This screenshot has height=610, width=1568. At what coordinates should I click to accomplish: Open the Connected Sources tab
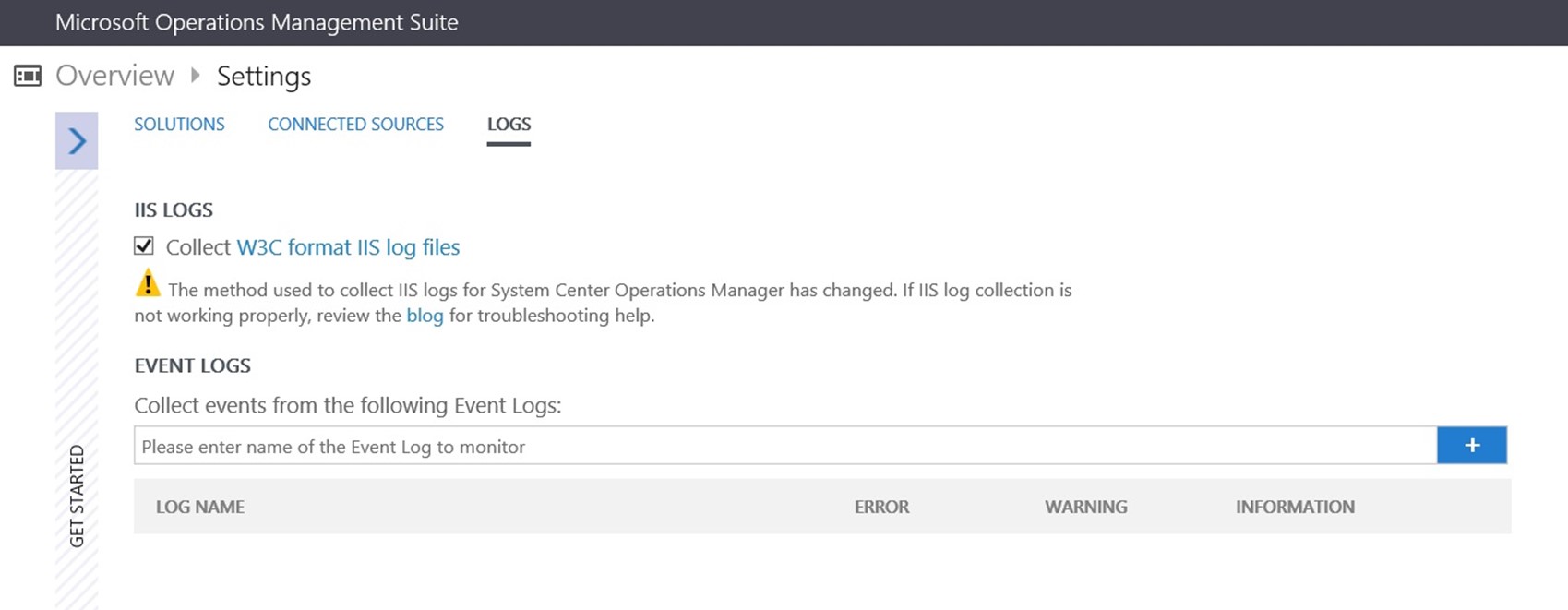coord(355,125)
